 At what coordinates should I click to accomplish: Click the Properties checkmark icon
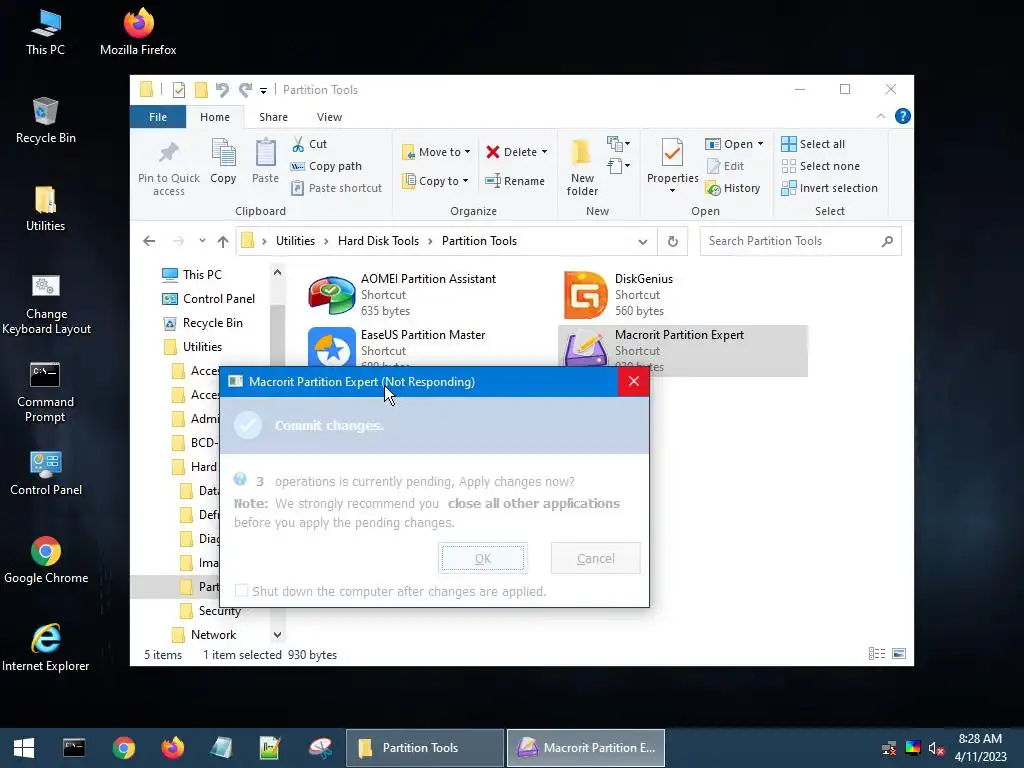pyautogui.click(x=673, y=153)
